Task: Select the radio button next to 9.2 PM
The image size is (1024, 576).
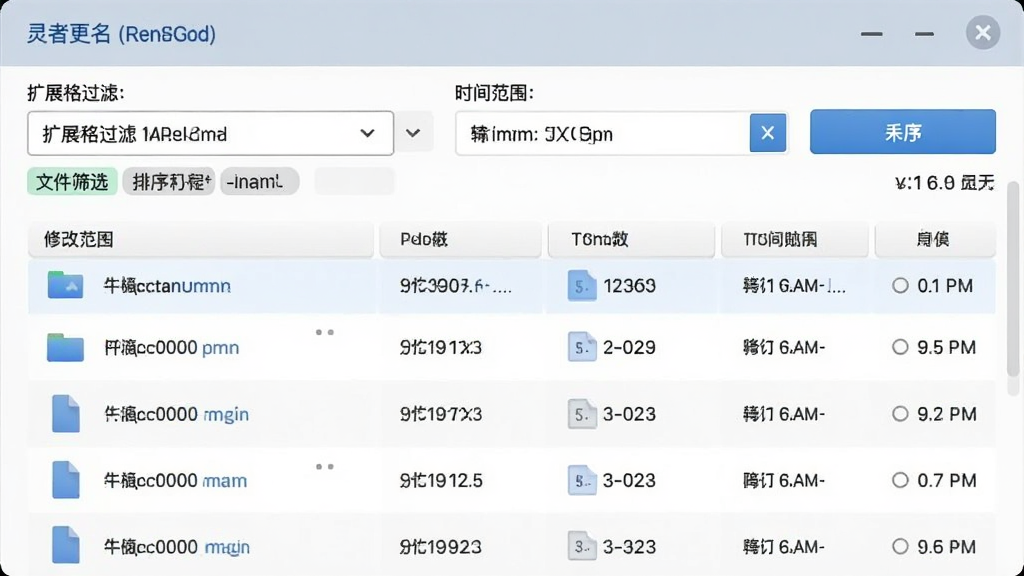Action: tap(900, 413)
